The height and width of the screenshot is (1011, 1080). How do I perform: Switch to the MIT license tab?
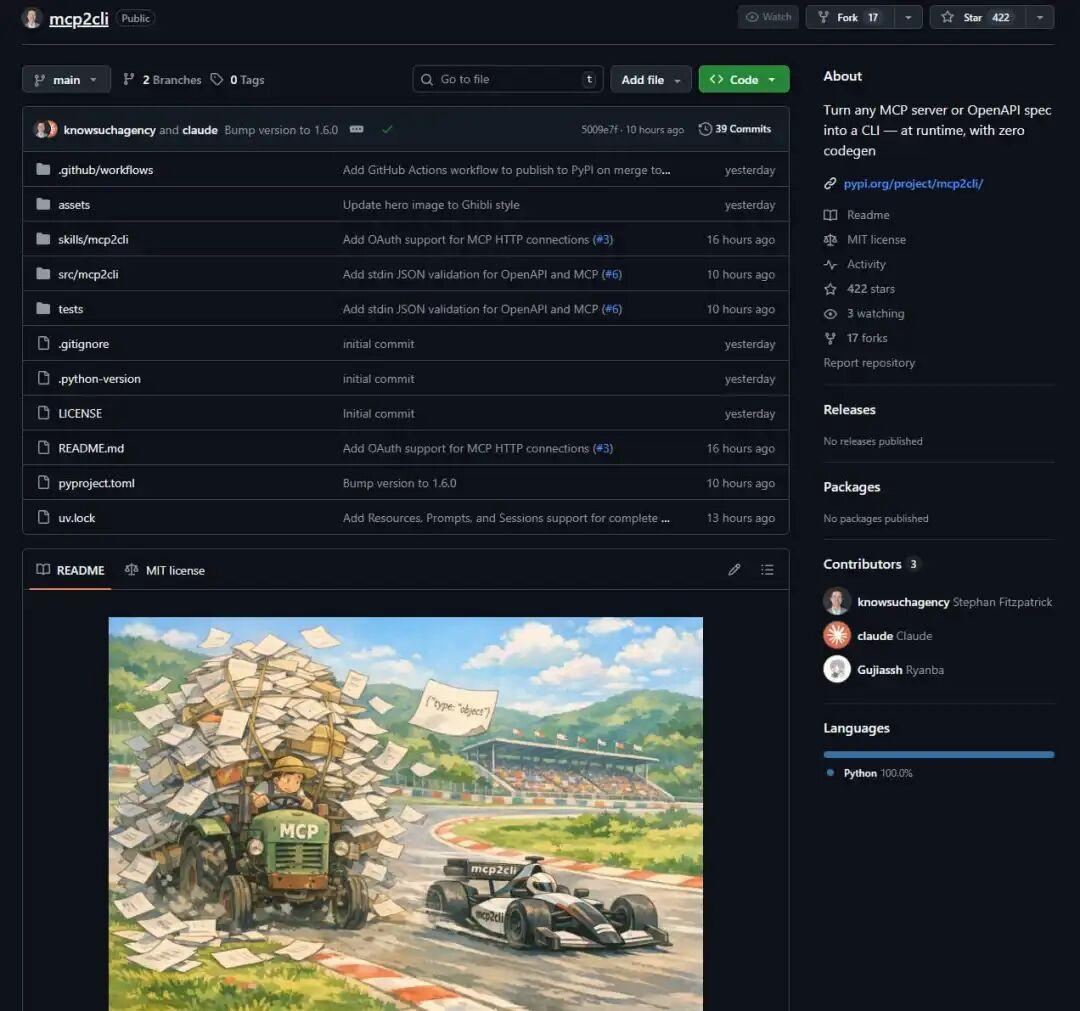pyautogui.click(x=165, y=570)
